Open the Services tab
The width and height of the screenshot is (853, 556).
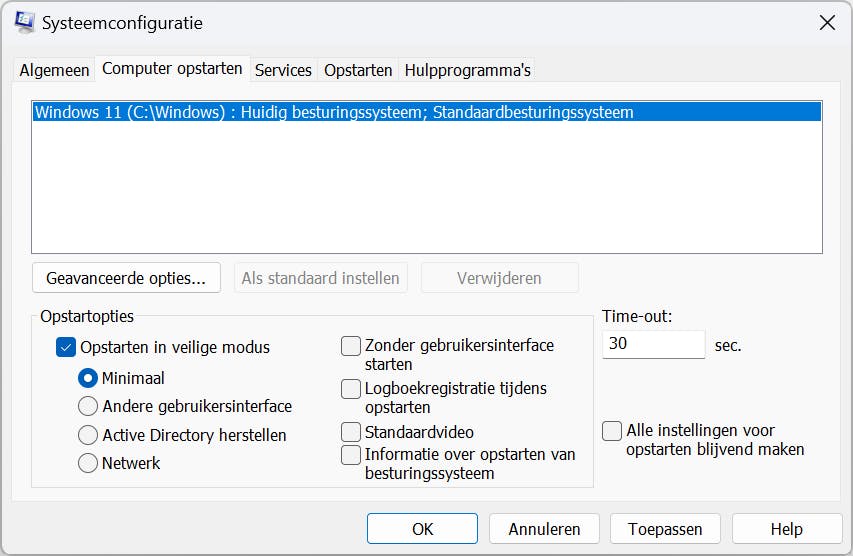[283, 70]
